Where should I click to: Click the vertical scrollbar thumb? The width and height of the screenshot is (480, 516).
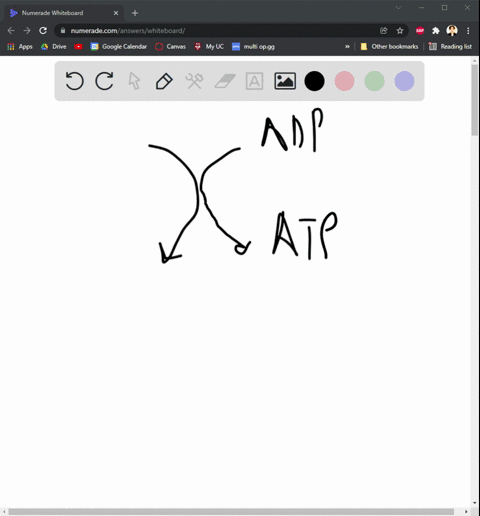(x=475, y=100)
